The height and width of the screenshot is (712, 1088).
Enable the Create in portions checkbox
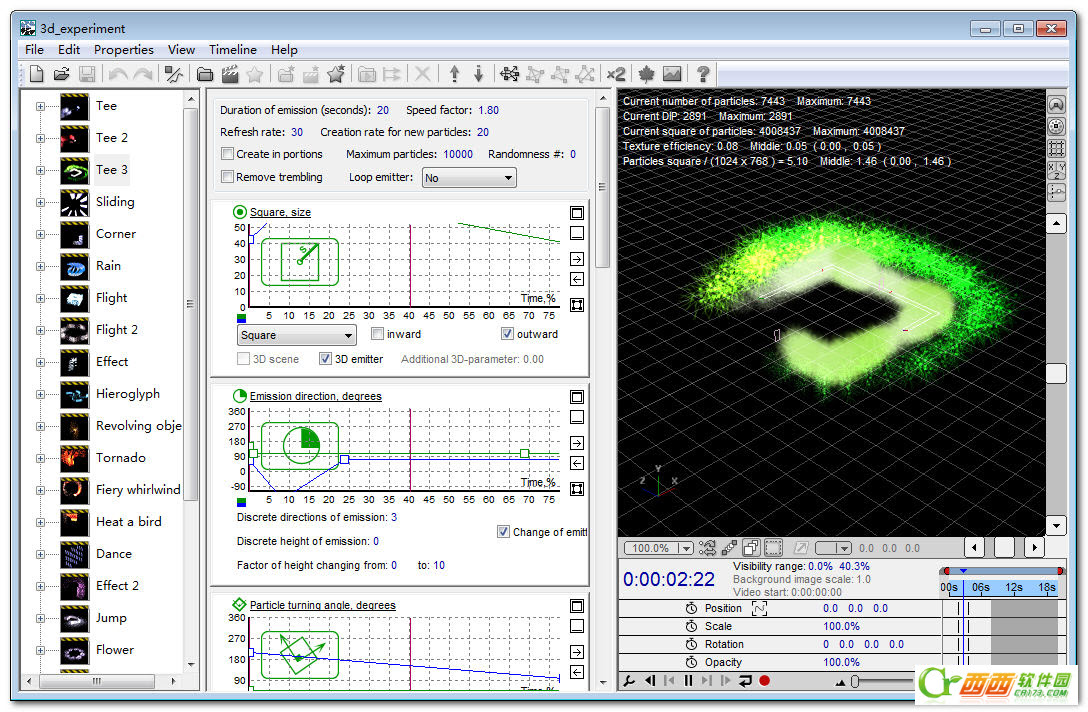tap(228, 154)
